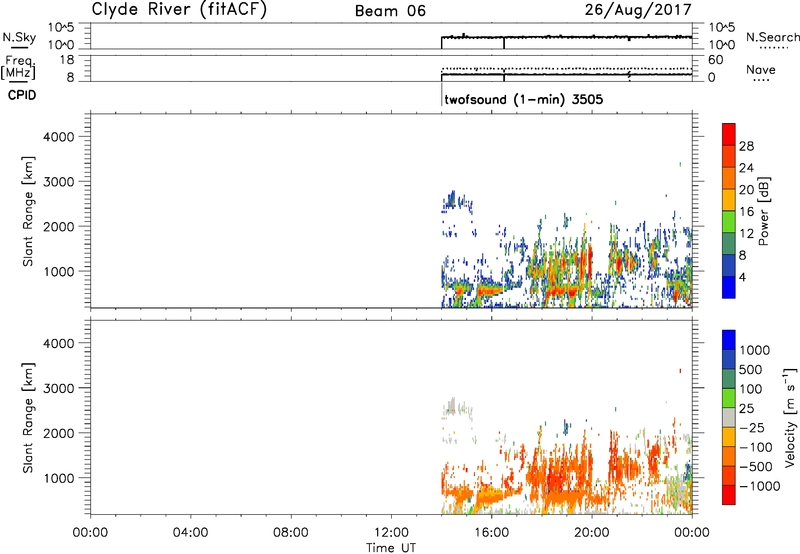Click the '4000' tick in the power panel

[59, 137]
